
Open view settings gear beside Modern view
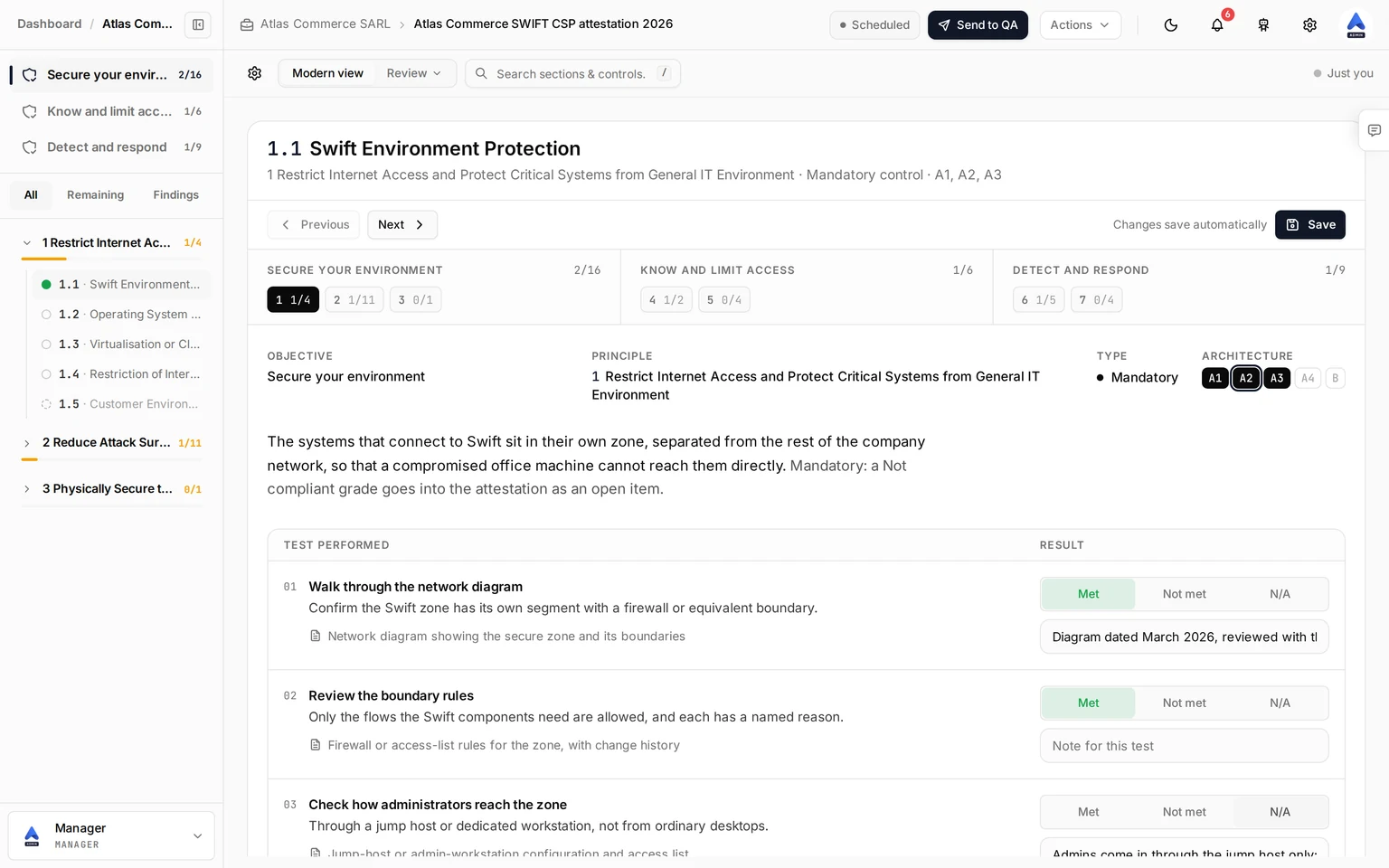[x=255, y=73]
